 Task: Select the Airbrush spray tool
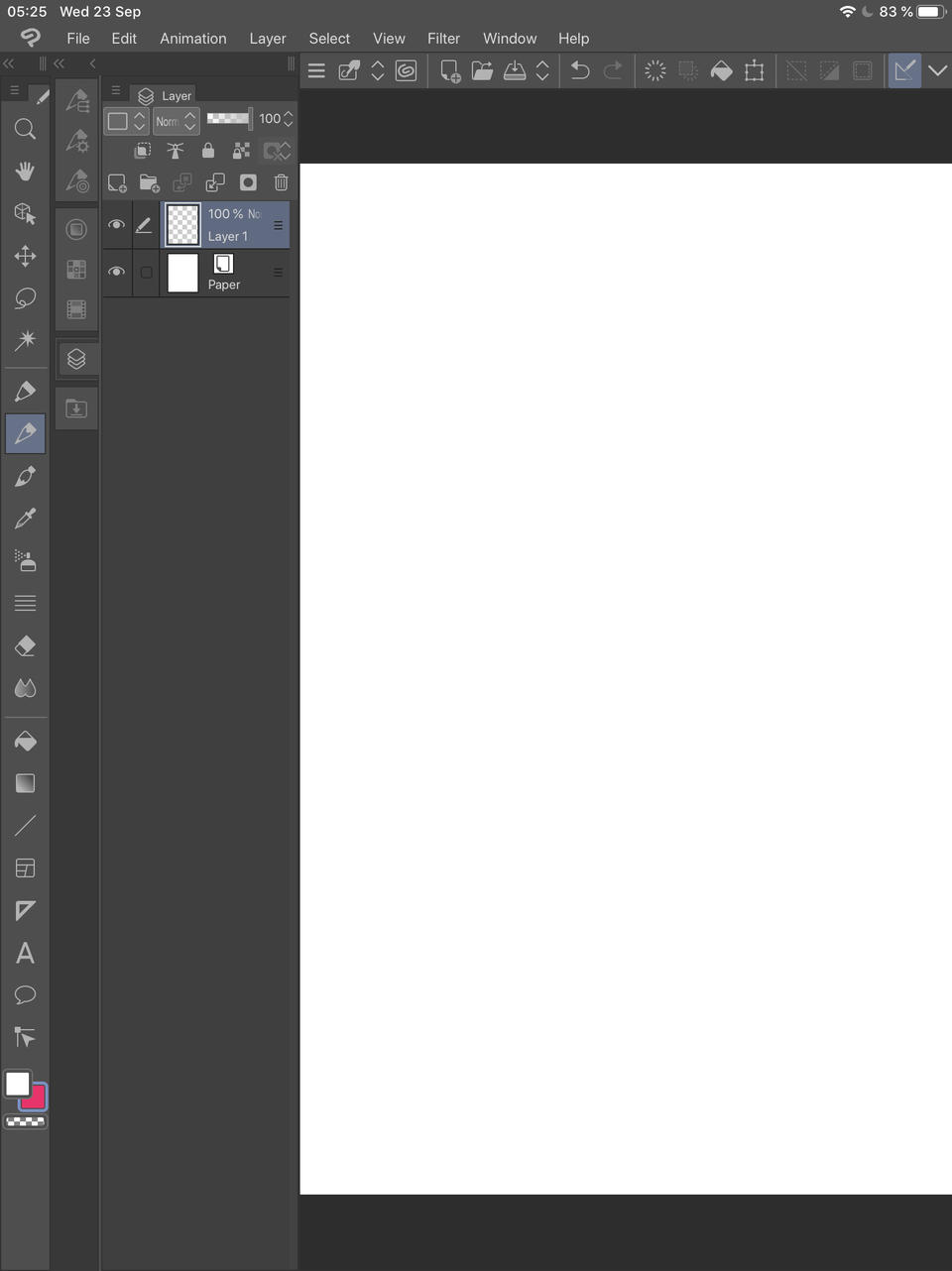pyautogui.click(x=26, y=561)
